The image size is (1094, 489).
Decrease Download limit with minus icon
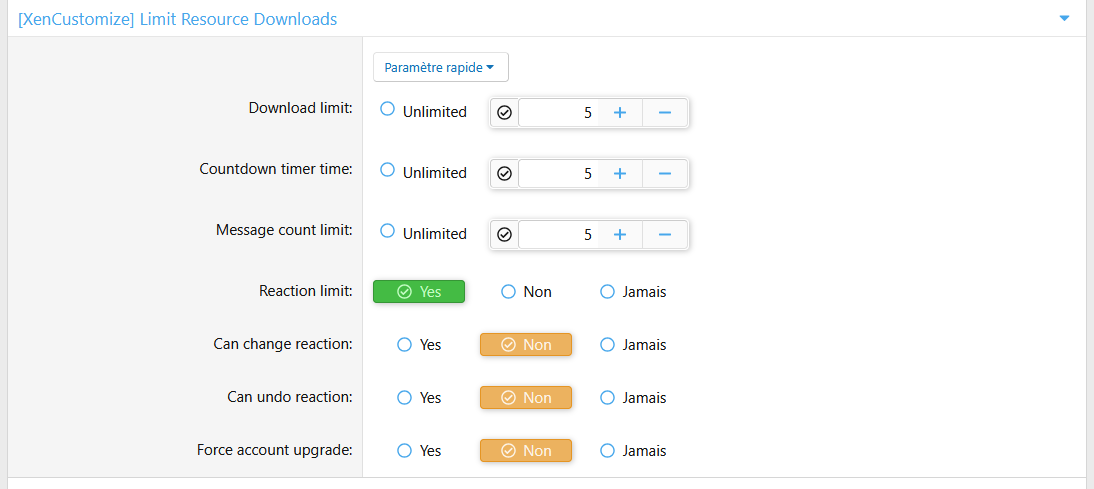(664, 113)
